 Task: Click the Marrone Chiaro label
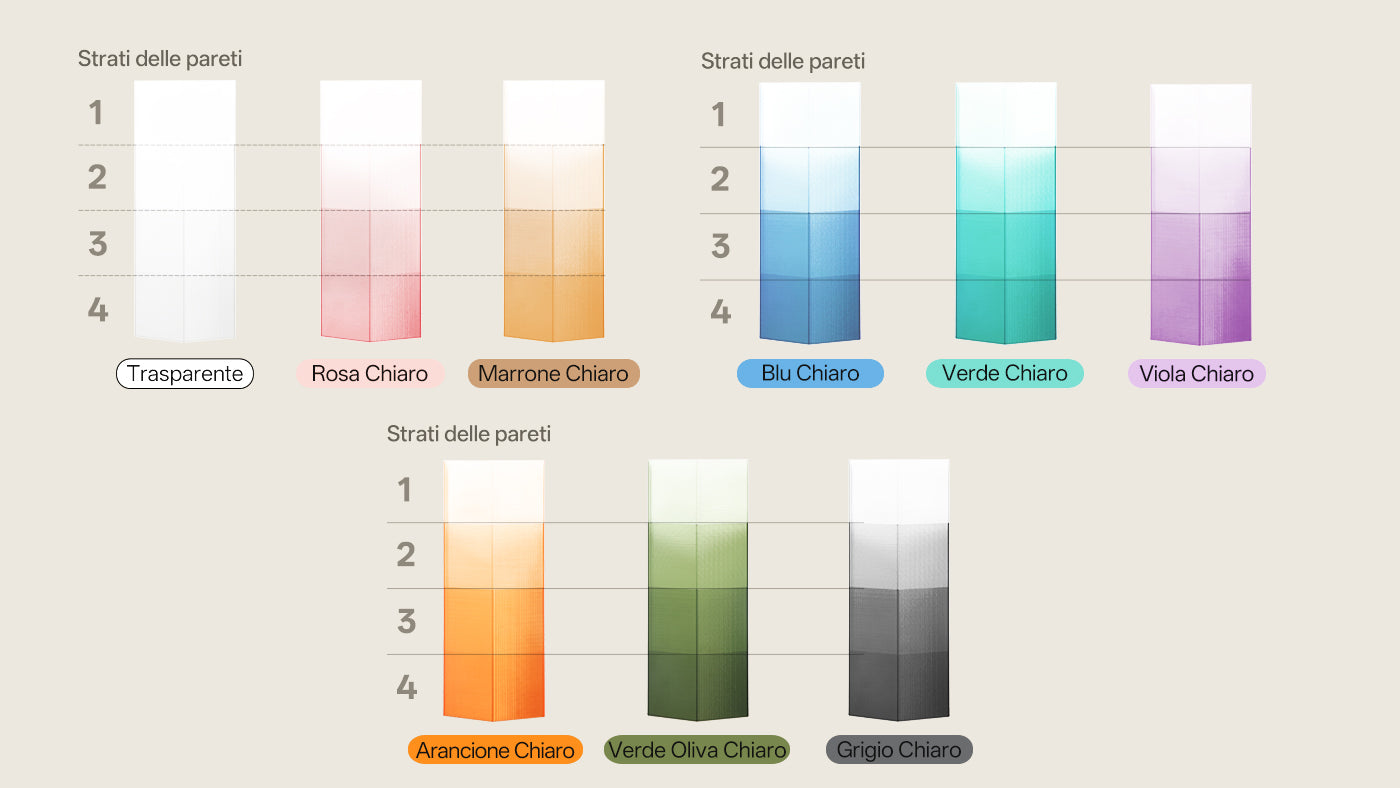click(554, 374)
